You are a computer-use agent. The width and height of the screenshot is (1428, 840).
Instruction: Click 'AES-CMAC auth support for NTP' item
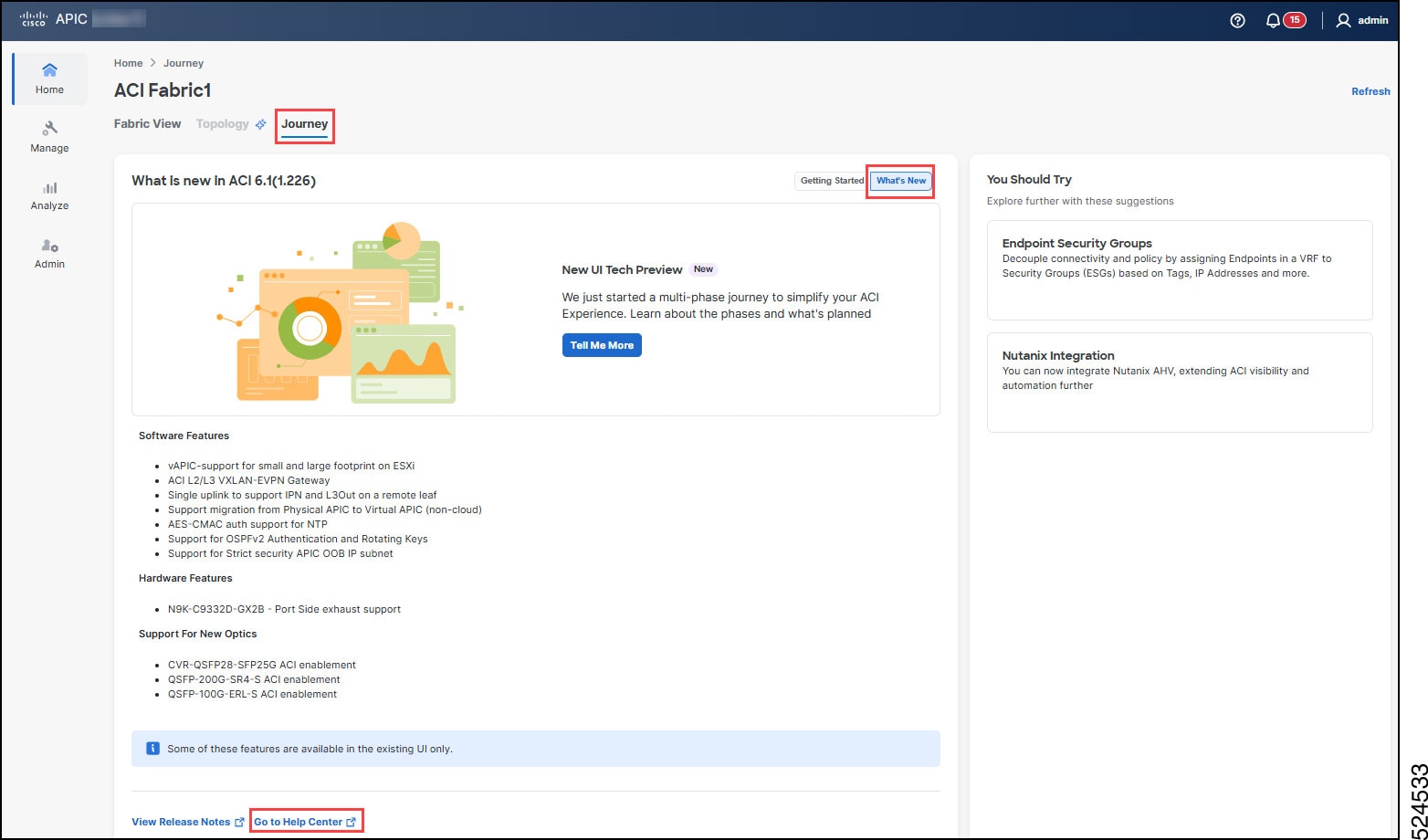[247, 524]
